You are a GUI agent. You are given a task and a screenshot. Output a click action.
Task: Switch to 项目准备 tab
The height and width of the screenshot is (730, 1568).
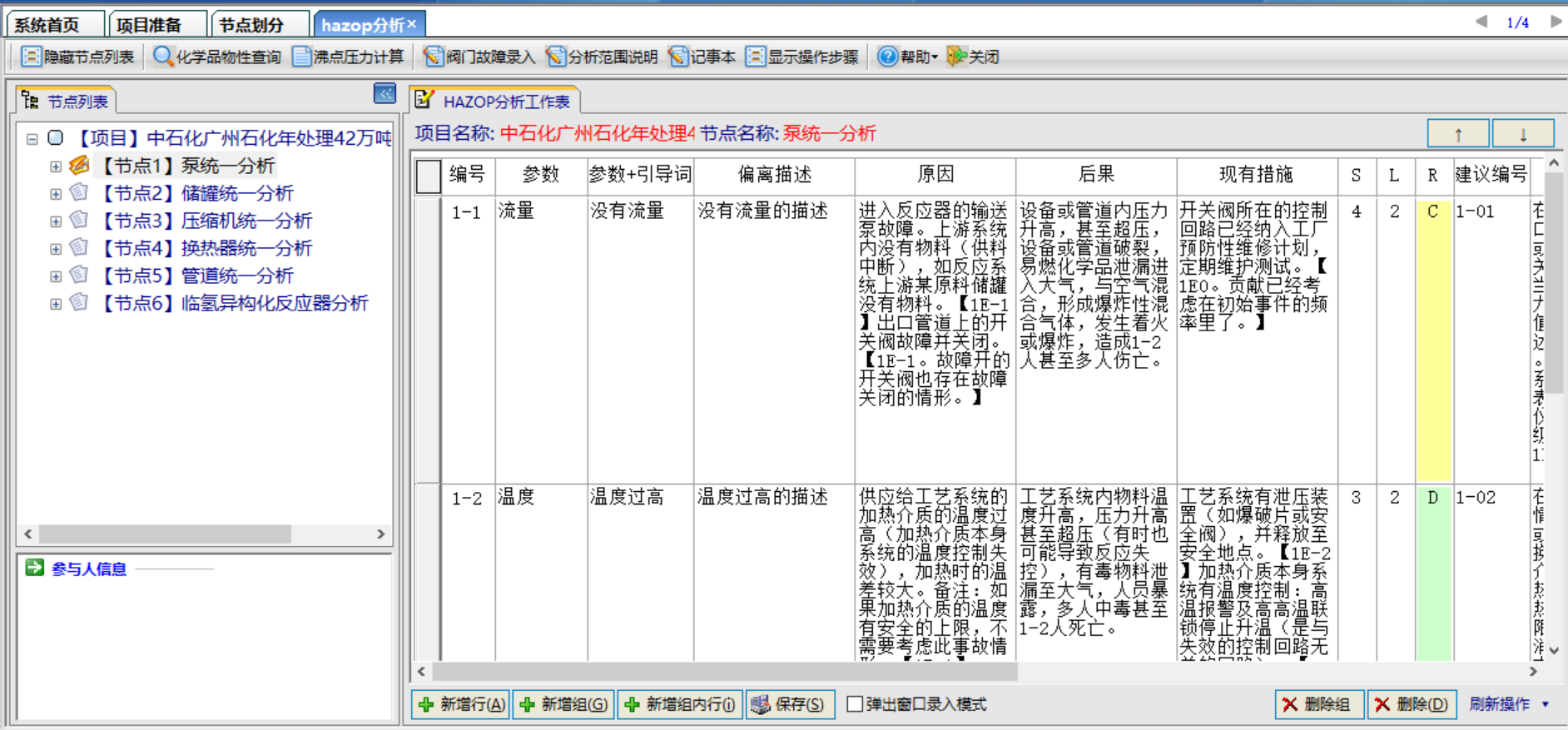(x=157, y=24)
